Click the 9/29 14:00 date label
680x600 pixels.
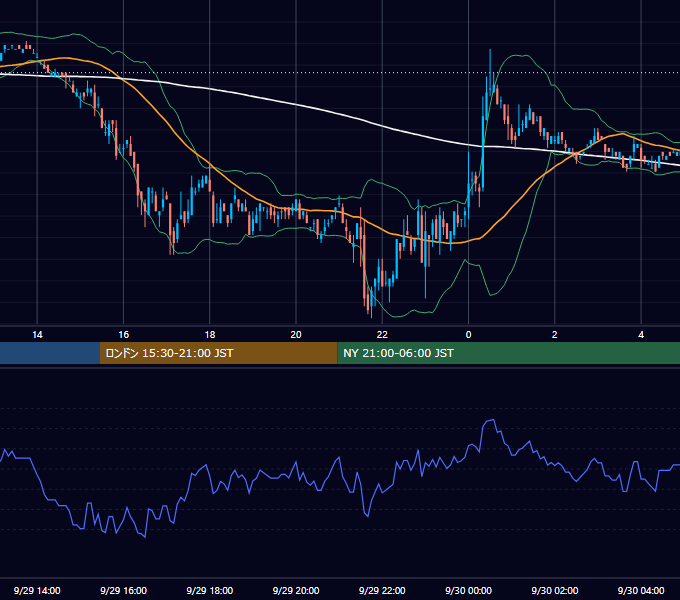click(37, 590)
